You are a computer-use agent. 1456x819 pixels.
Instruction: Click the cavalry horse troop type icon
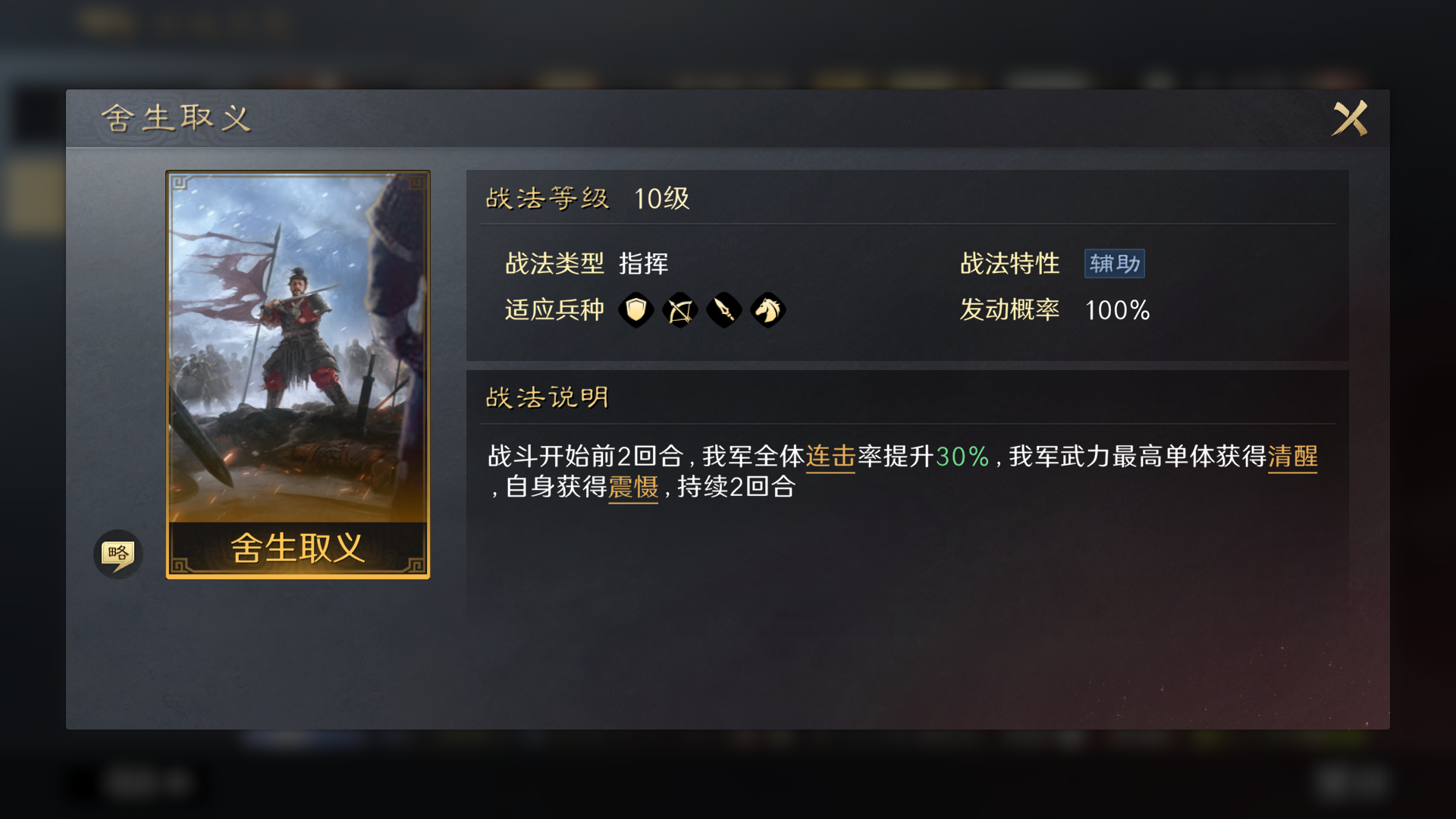click(x=767, y=309)
